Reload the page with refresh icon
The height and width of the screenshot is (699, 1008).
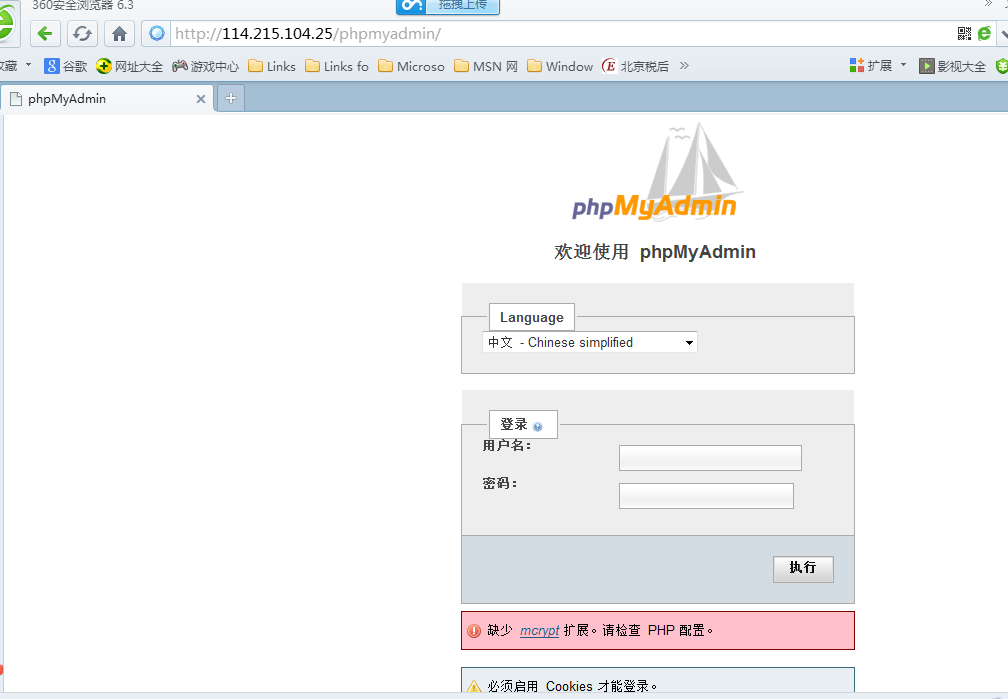82,33
